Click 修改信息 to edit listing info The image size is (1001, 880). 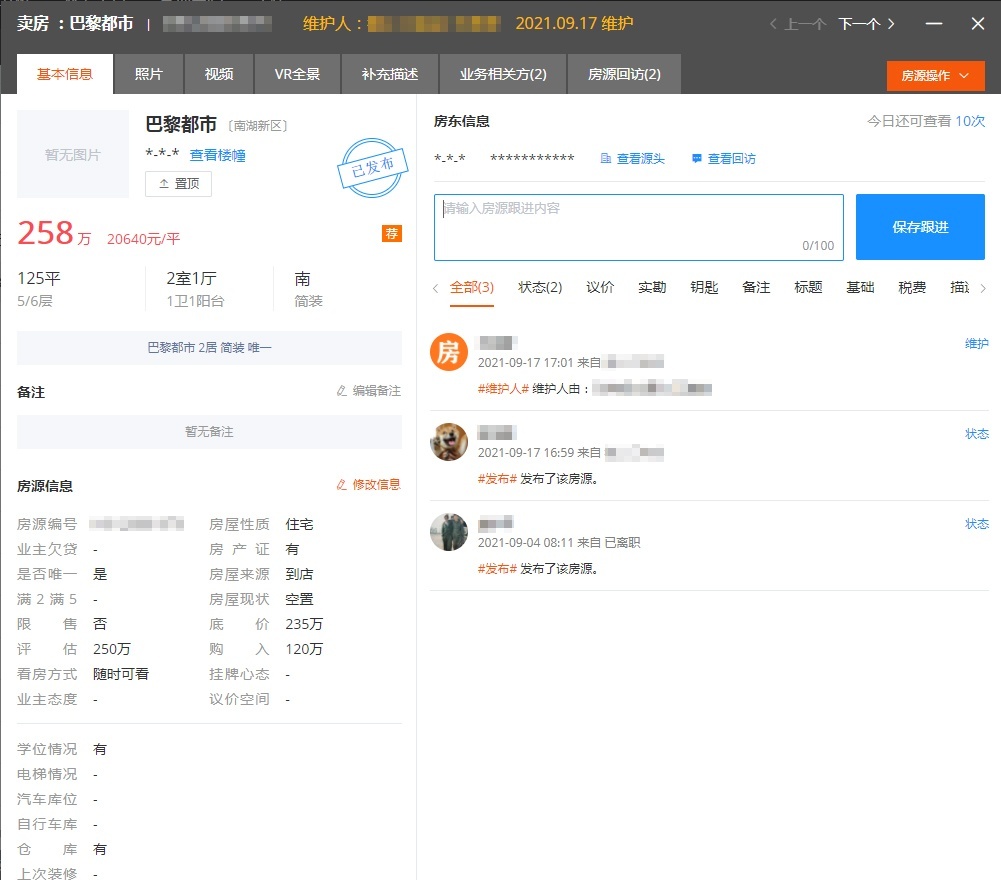pyautogui.click(x=368, y=484)
